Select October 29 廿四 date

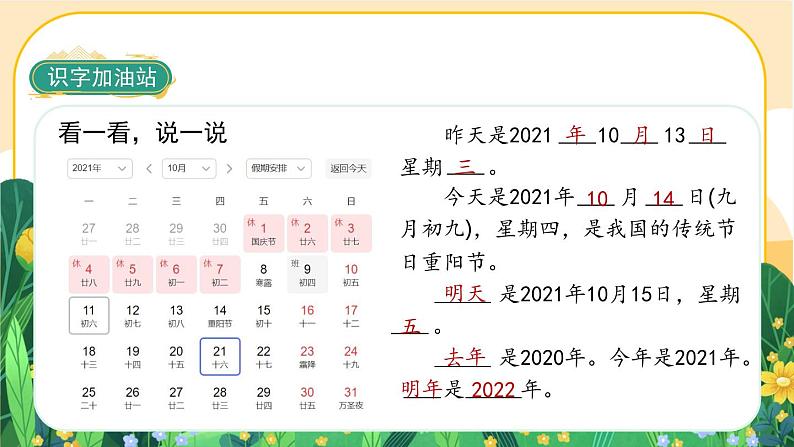point(263,397)
